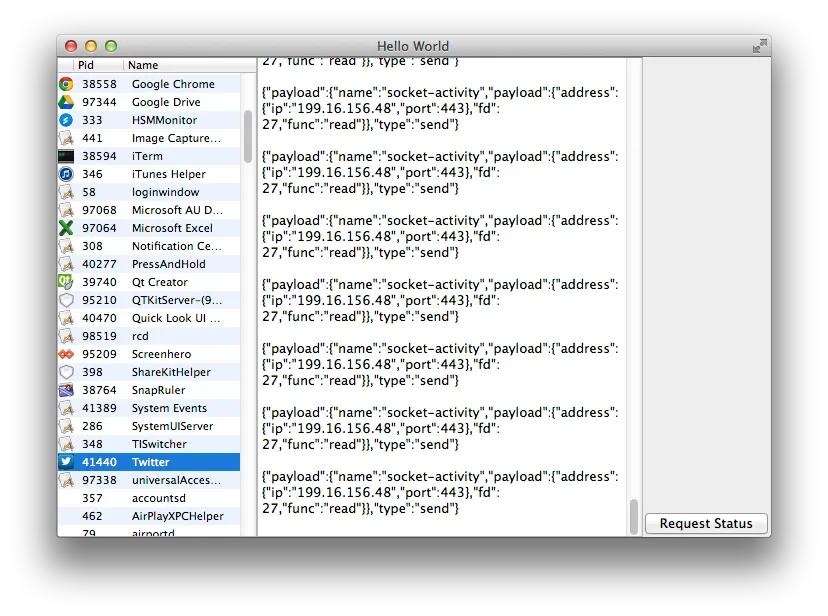Click the yellow minimize window button
The width and height of the screenshot is (828, 616).
click(91, 46)
